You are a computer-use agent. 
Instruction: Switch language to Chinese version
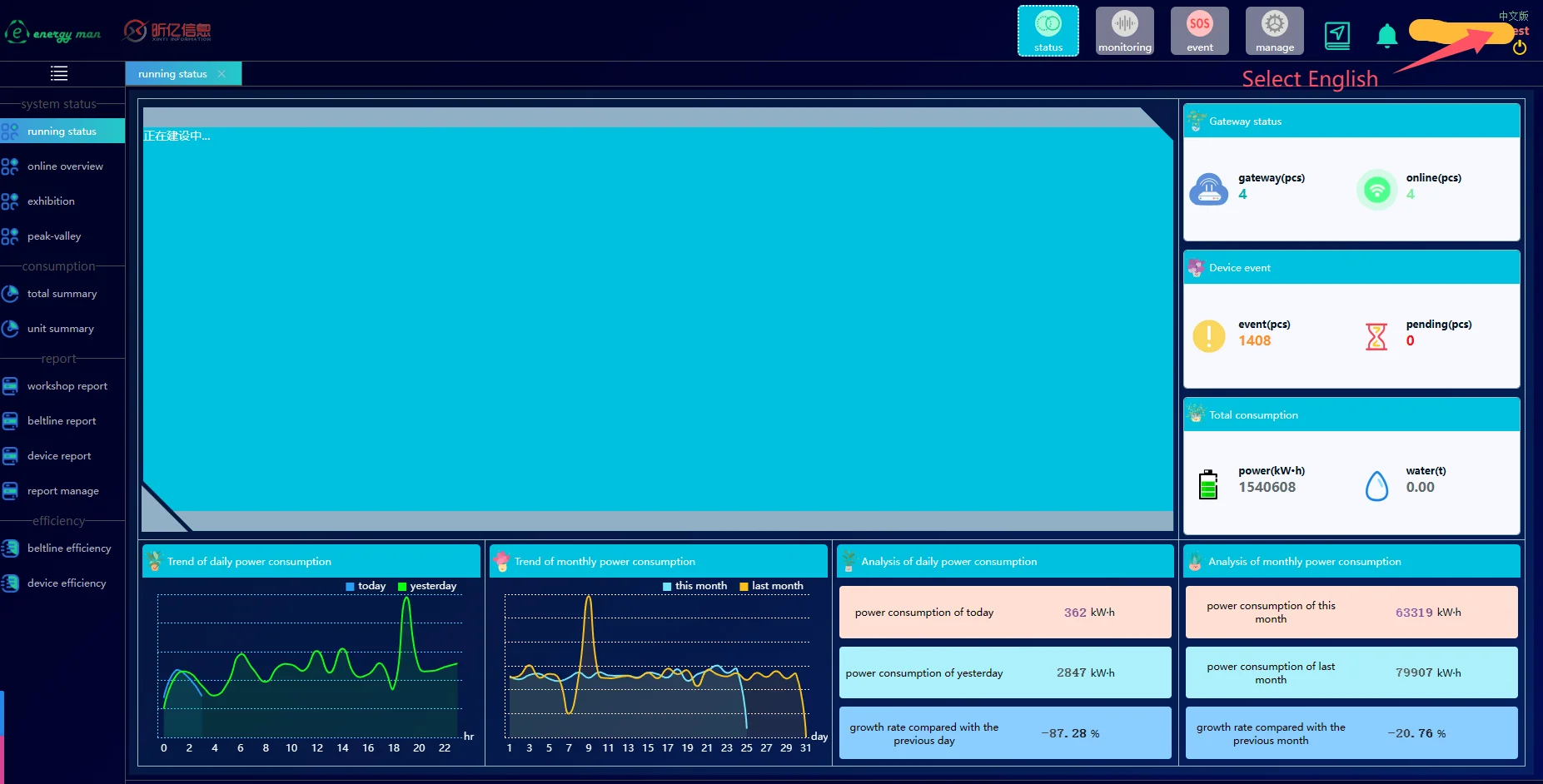[1513, 16]
